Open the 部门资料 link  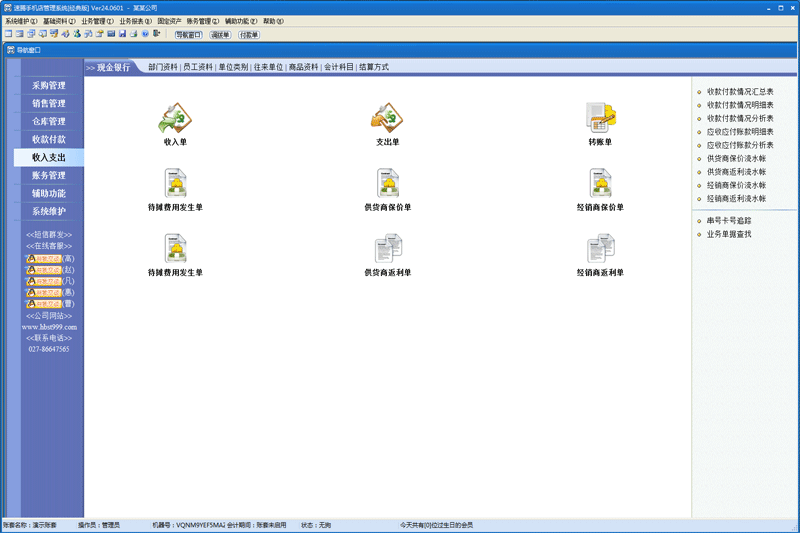coord(163,67)
